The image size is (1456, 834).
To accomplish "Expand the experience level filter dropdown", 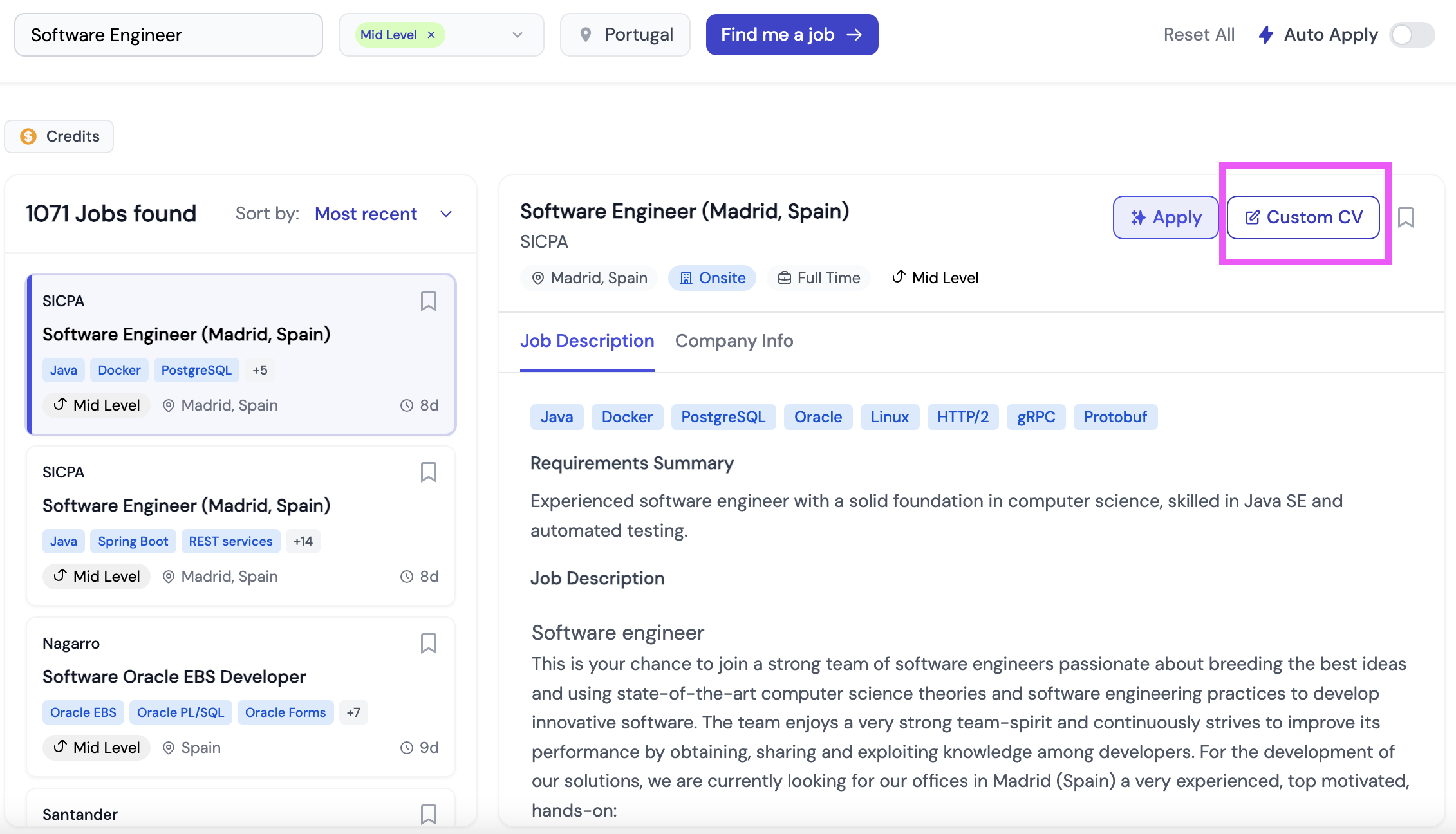I will (x=517, y=35).
